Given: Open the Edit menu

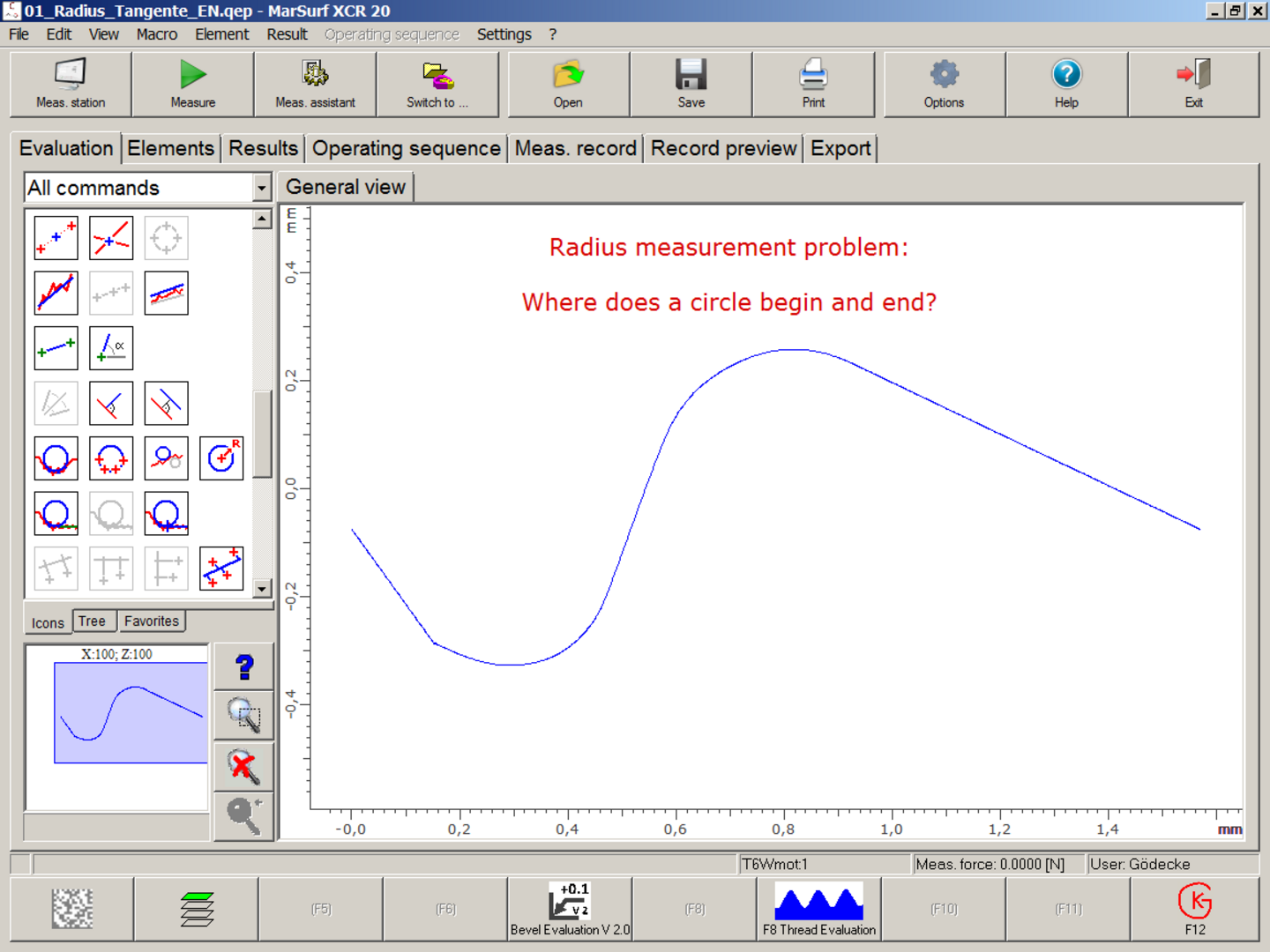Looking at the screenshot, I should [59, 34].
